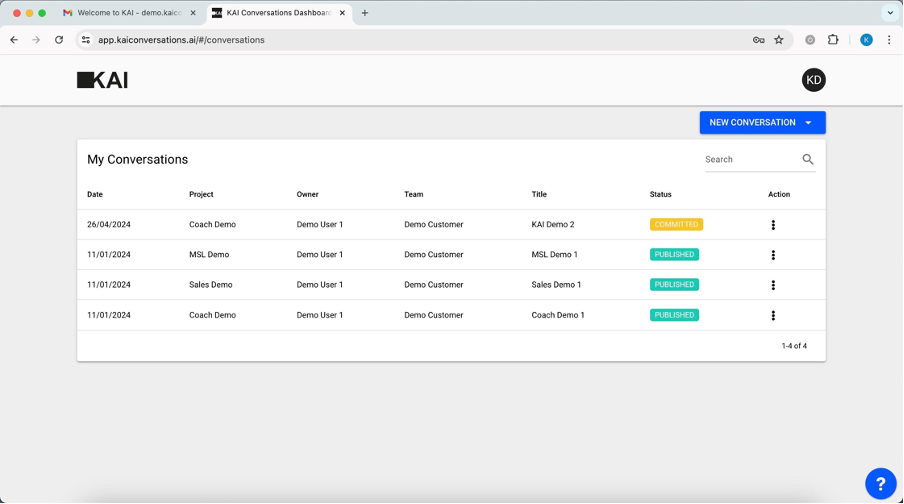The width and height of the screenshot is (904, 504).
Task: Open the tab list chevron in Chrome
Action: pos(890,13)
